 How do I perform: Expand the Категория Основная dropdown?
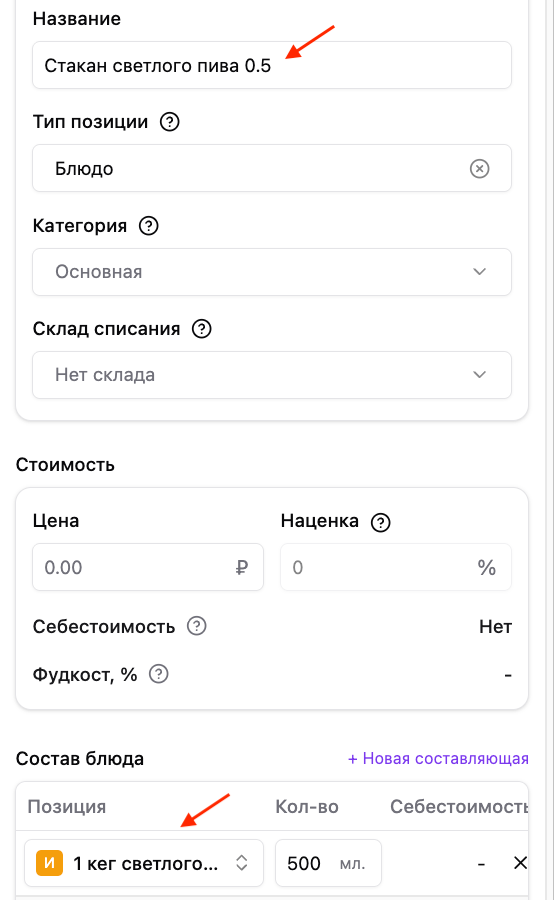pyautogui.click(x=272, y=272)
